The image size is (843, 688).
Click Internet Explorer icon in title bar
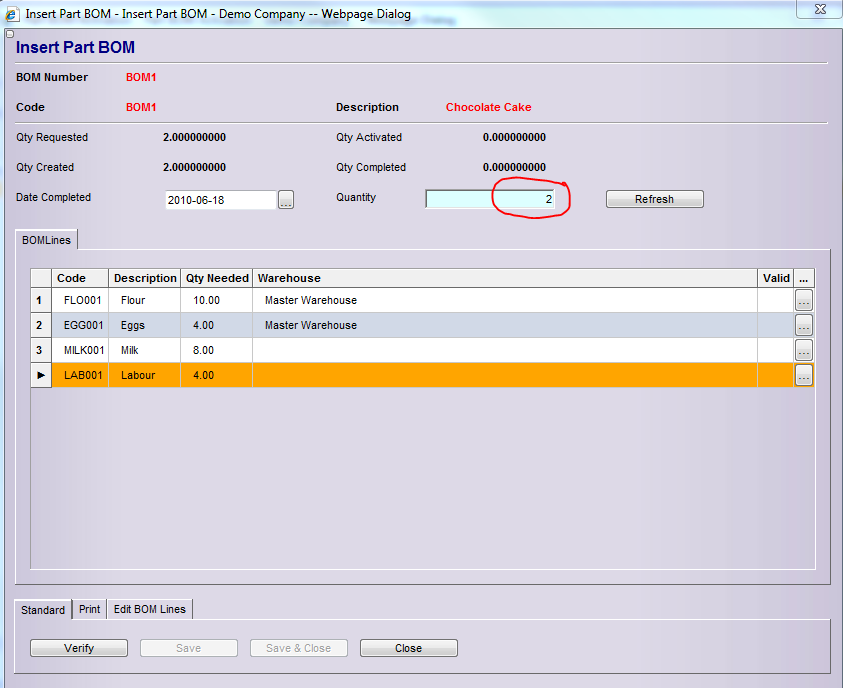(x=12, y=14)
